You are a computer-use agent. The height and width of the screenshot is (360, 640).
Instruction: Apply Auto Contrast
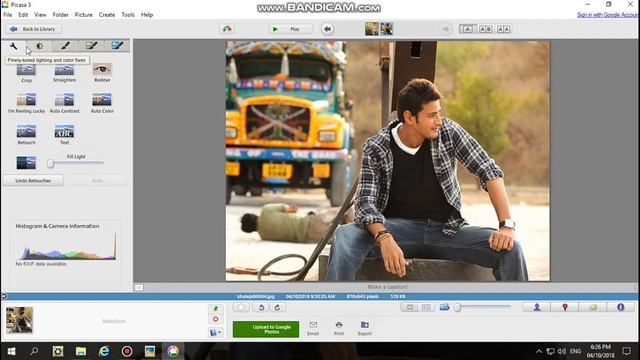point(64,103)
